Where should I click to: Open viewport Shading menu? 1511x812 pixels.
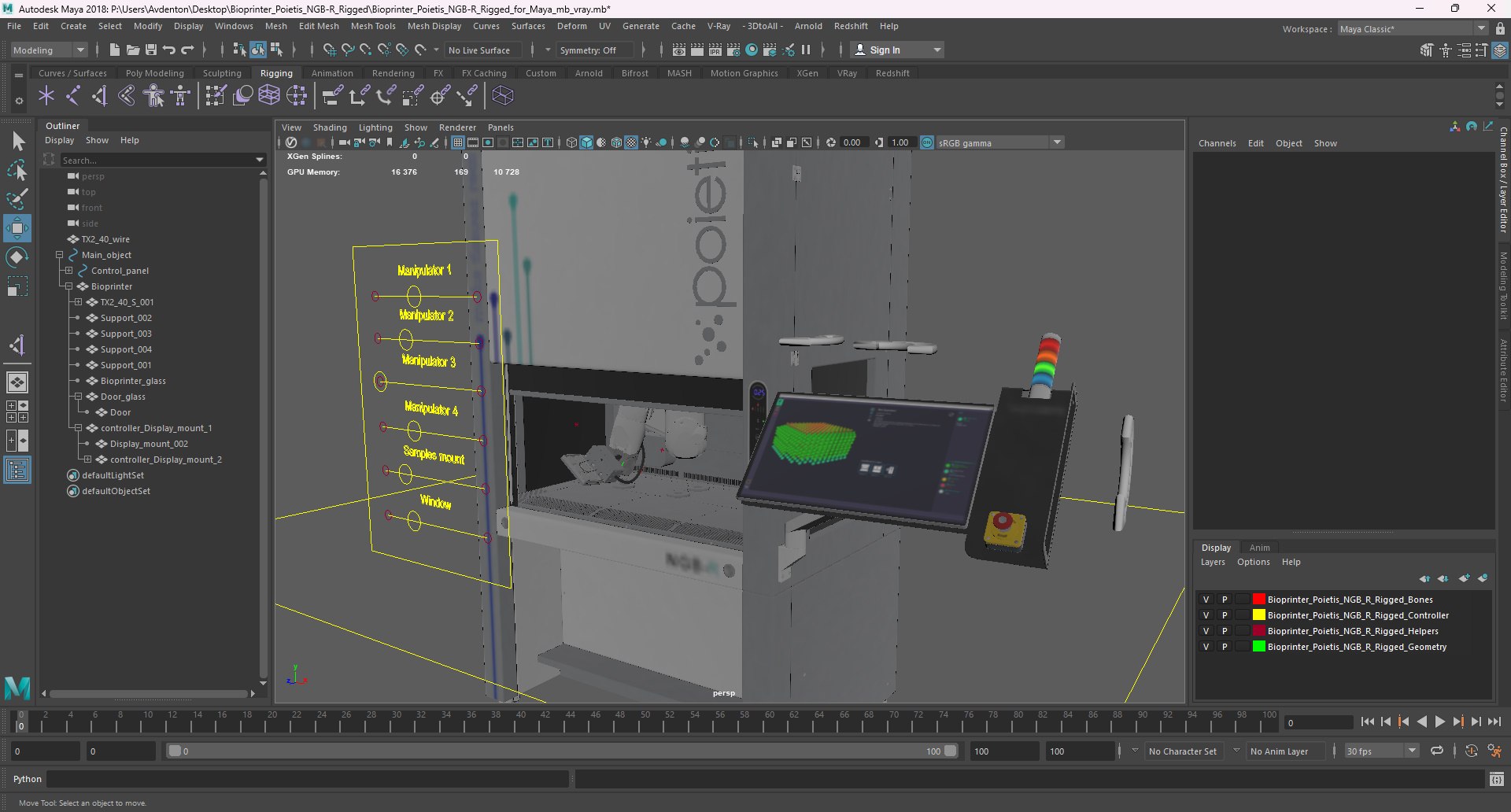(330, 127)
